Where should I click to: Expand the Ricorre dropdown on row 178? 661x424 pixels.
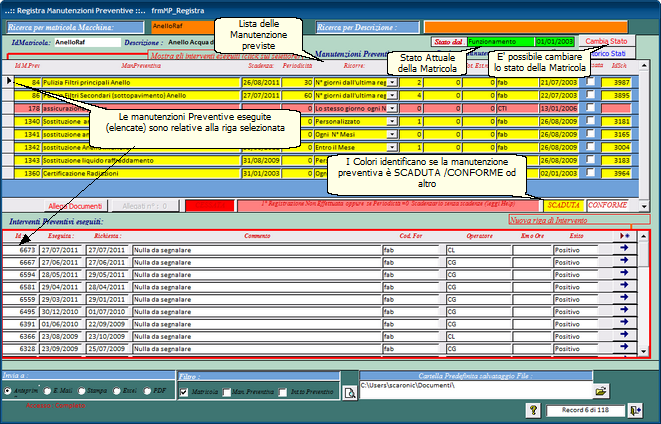pyautogui.click(x=392, y=108)
